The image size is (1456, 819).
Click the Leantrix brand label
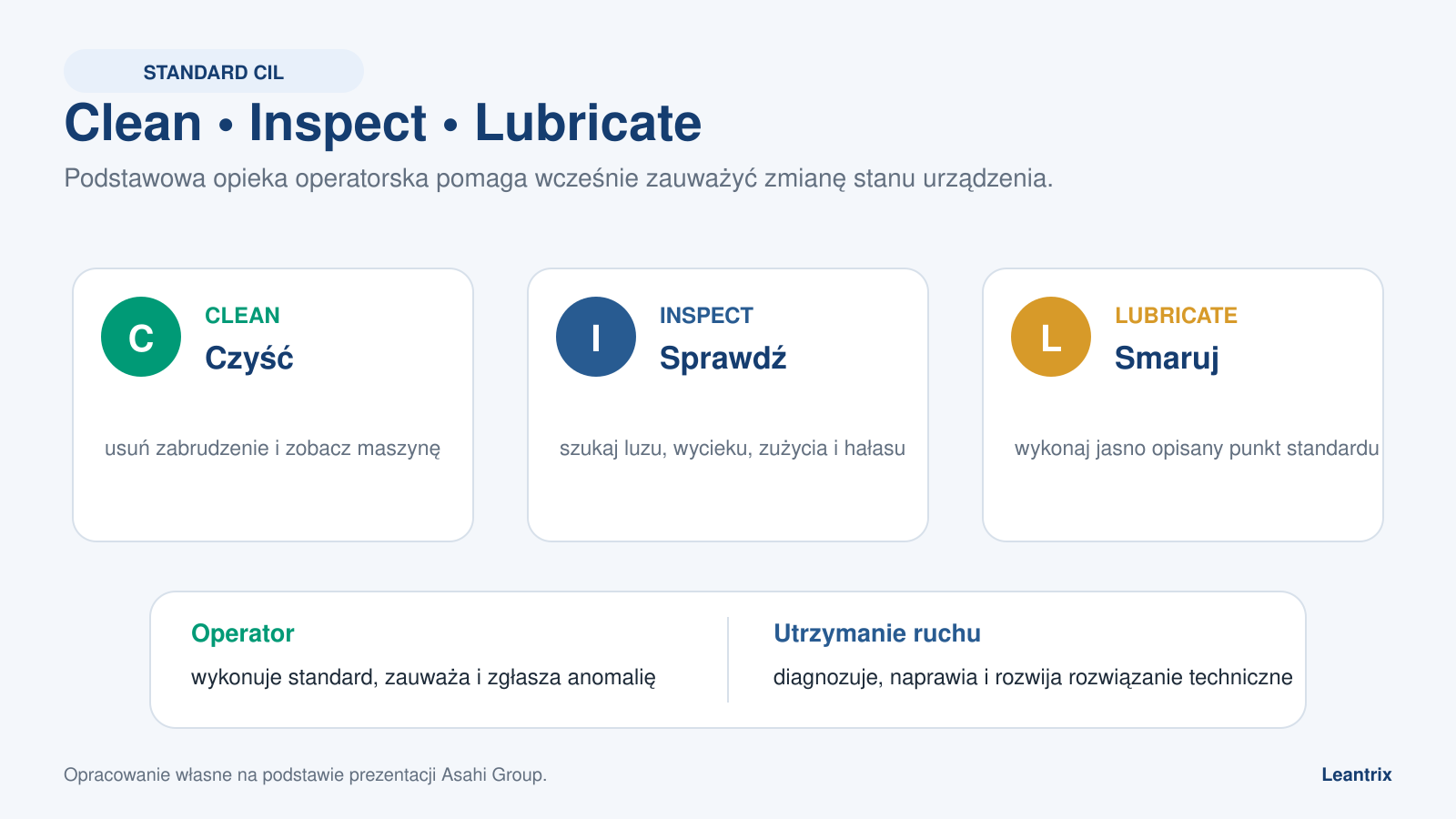point(1357,774)
